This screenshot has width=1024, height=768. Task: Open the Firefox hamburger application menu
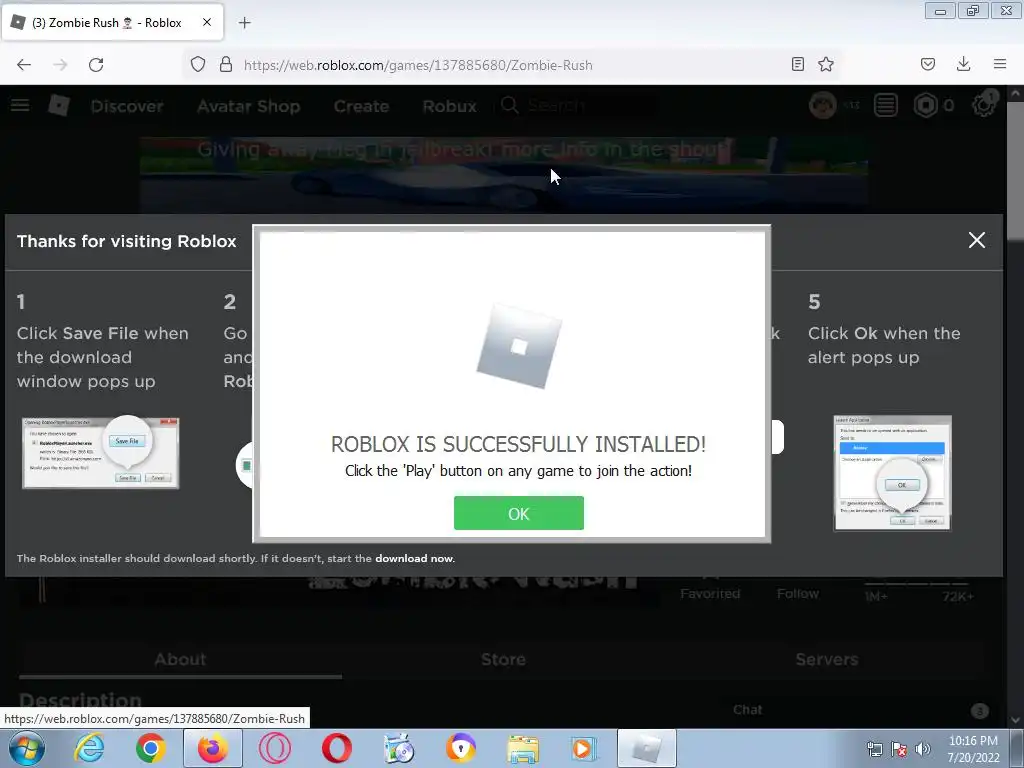click(999, 65)
